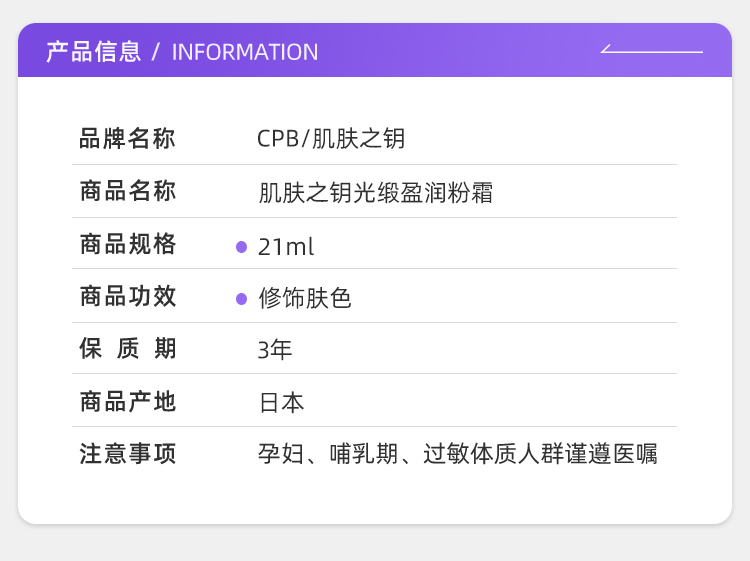The image size is (750, 561).
Task: Select the 商品产地 label
Action: (x=127, y=403)
